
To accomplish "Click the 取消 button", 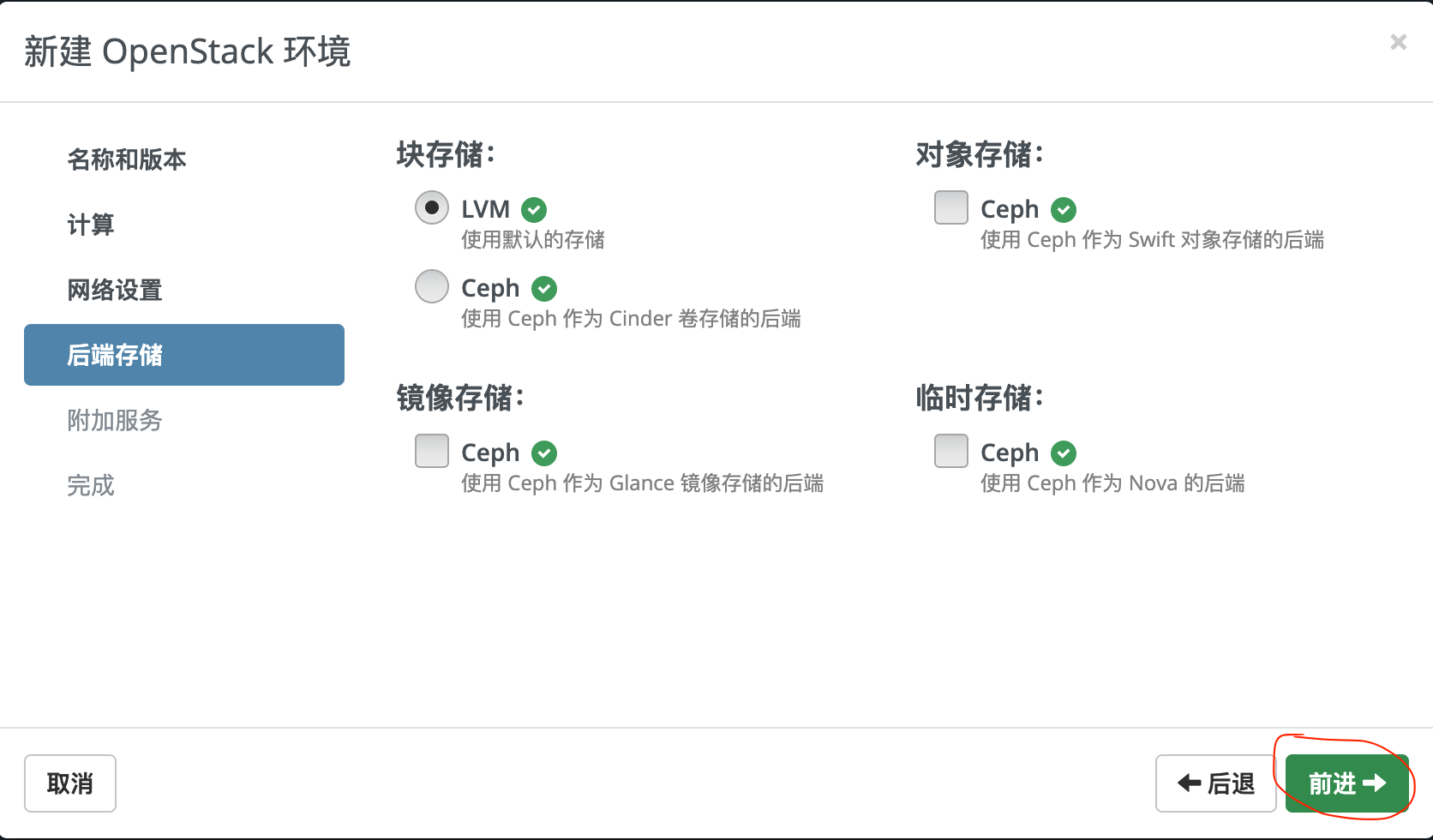I will [70, 783].
